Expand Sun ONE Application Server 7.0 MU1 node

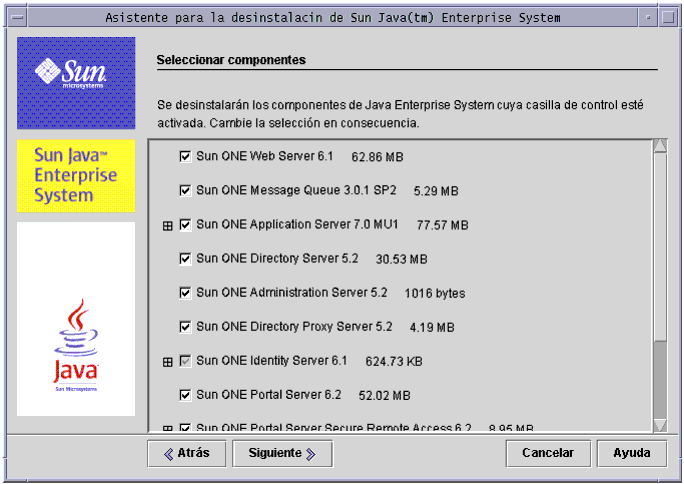168,225
